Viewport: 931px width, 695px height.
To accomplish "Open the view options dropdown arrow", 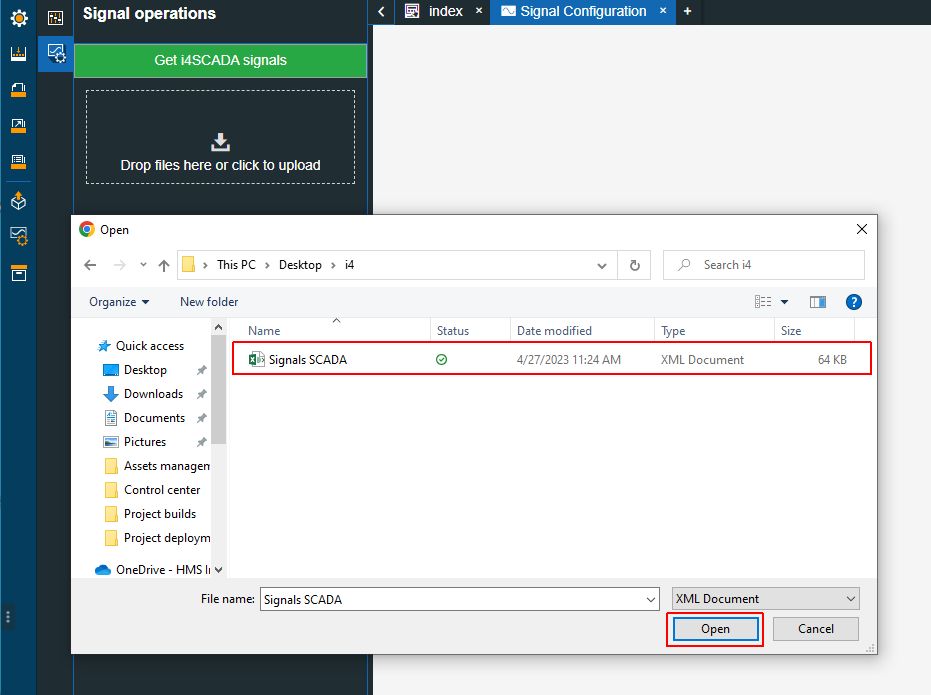I will (784, 302).
